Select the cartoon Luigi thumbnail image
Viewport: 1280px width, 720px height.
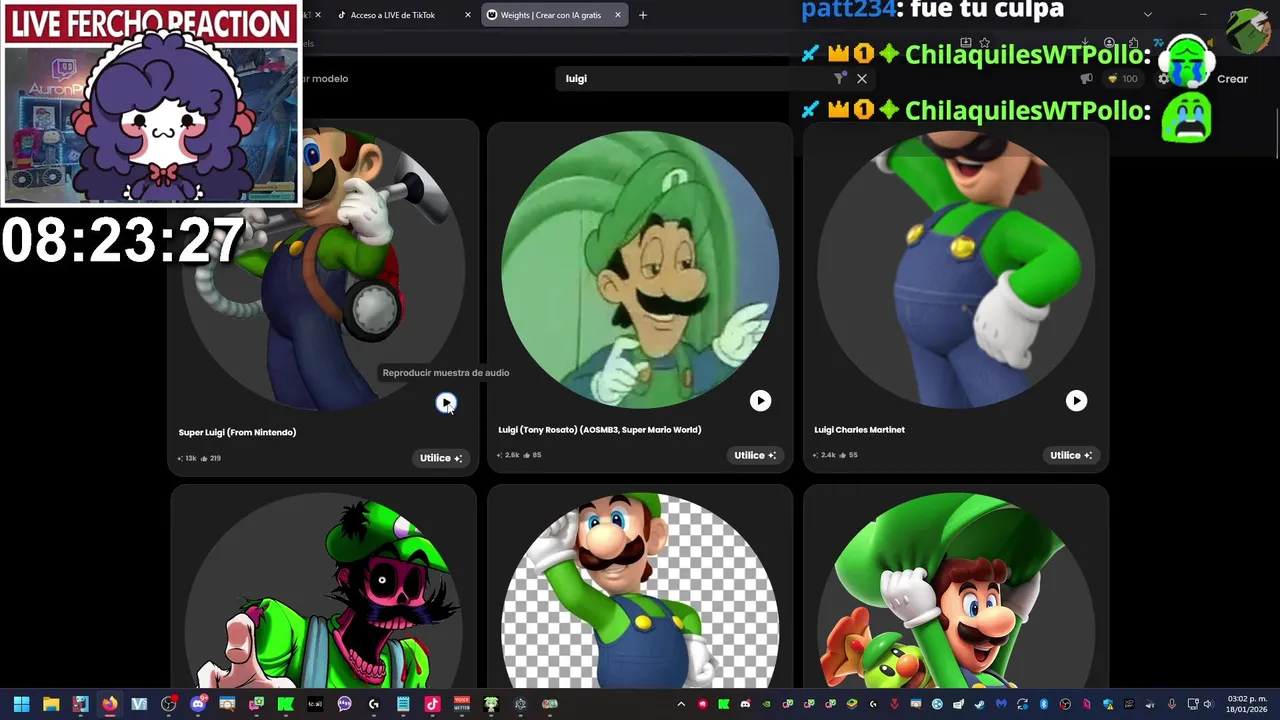[x=640, y=270]
